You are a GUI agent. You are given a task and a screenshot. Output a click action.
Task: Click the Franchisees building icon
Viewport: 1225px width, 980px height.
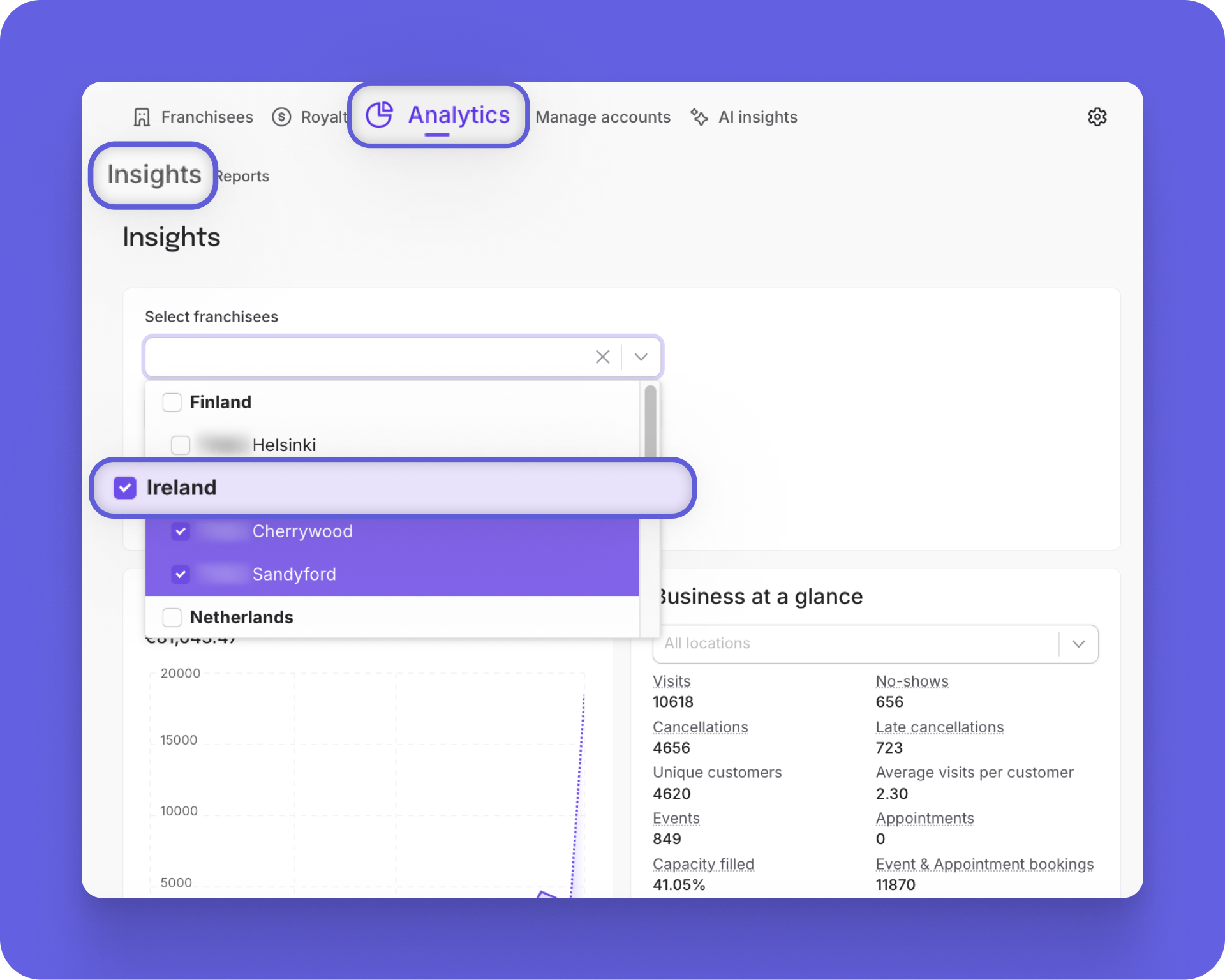(x=142, y=117)
